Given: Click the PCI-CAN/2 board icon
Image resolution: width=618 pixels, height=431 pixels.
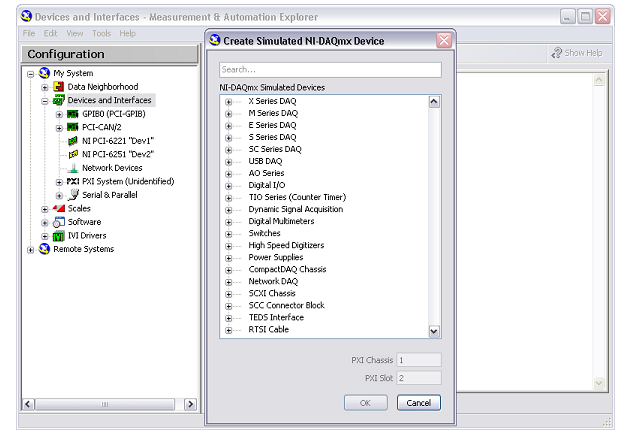Looking at the screenshot, I should (73, 127).
